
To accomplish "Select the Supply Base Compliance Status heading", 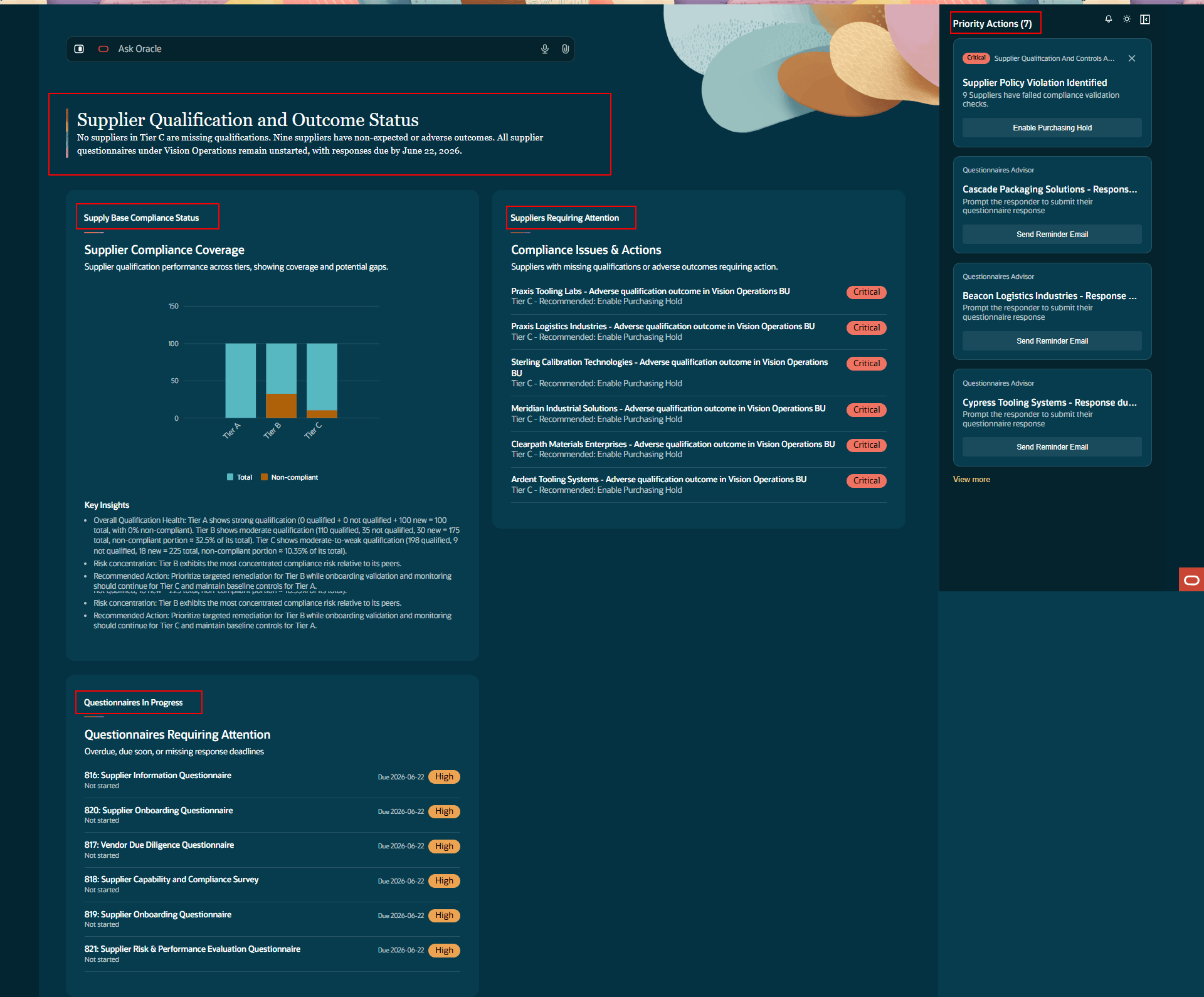I will point(141,218).
